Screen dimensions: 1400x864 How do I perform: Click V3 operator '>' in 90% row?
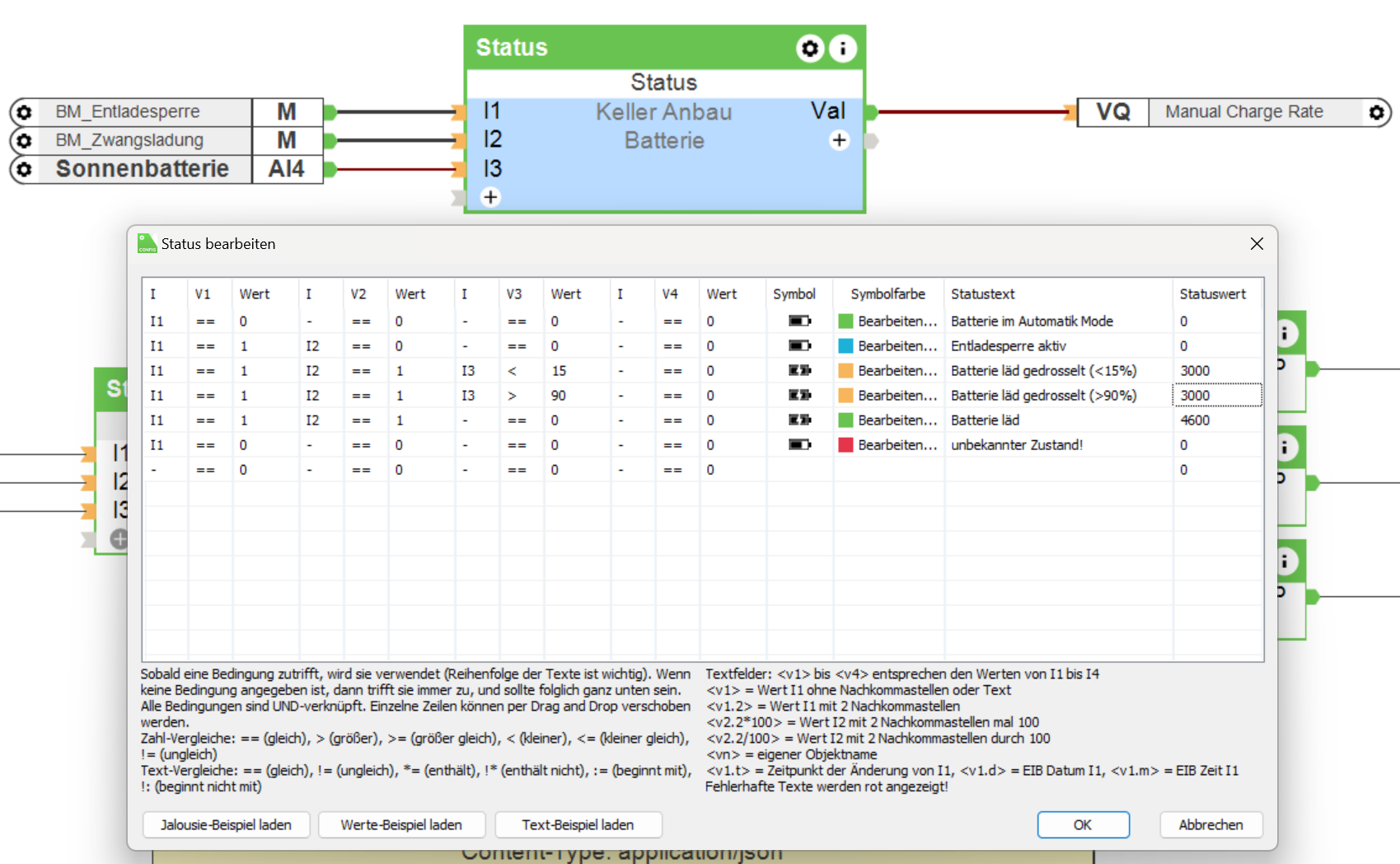(x=512, y=396)
